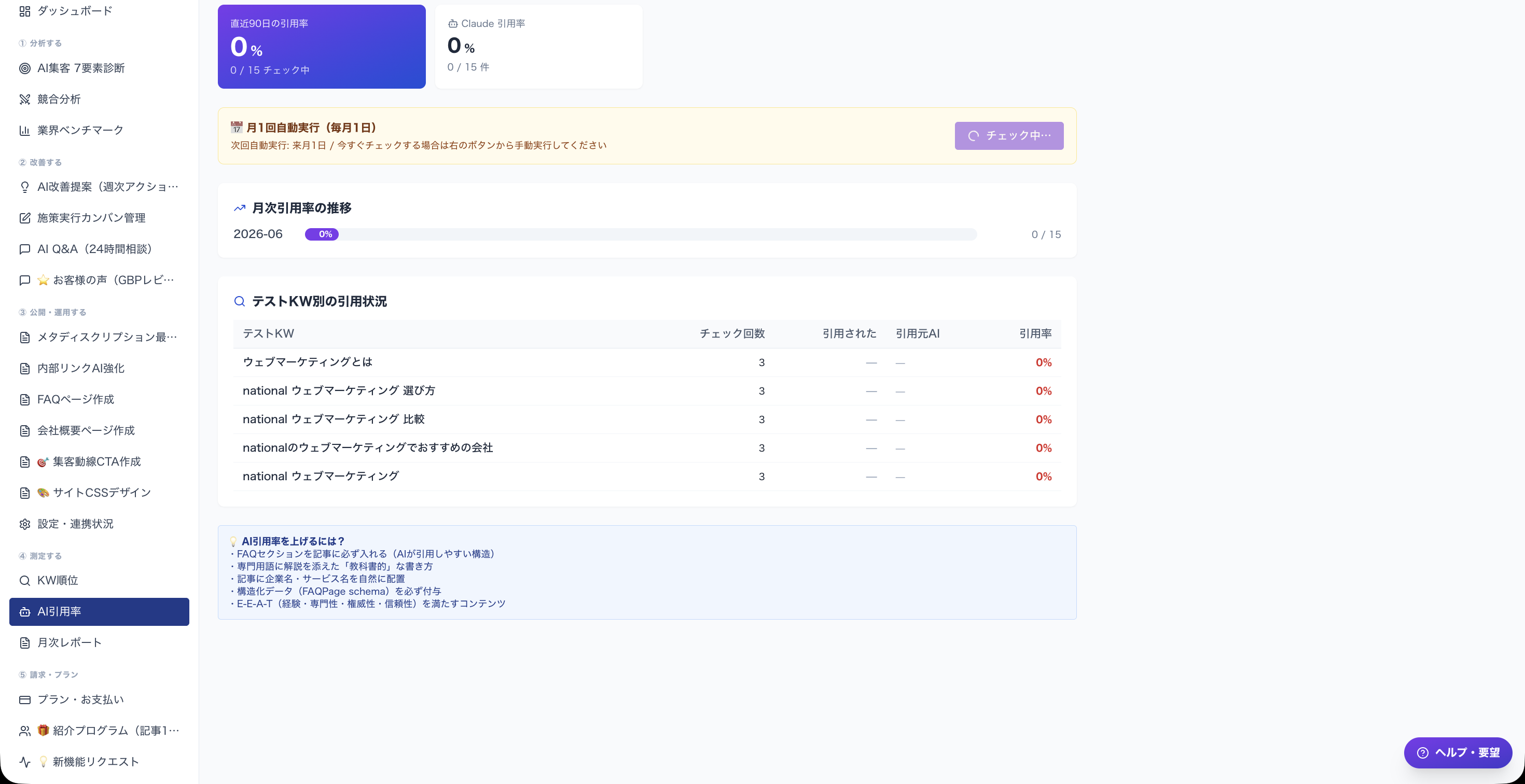Viewport: 1525px width, 784px height.
Task: Click the gear icon for 設定・連携状況
Action: [x=24, y=524]
